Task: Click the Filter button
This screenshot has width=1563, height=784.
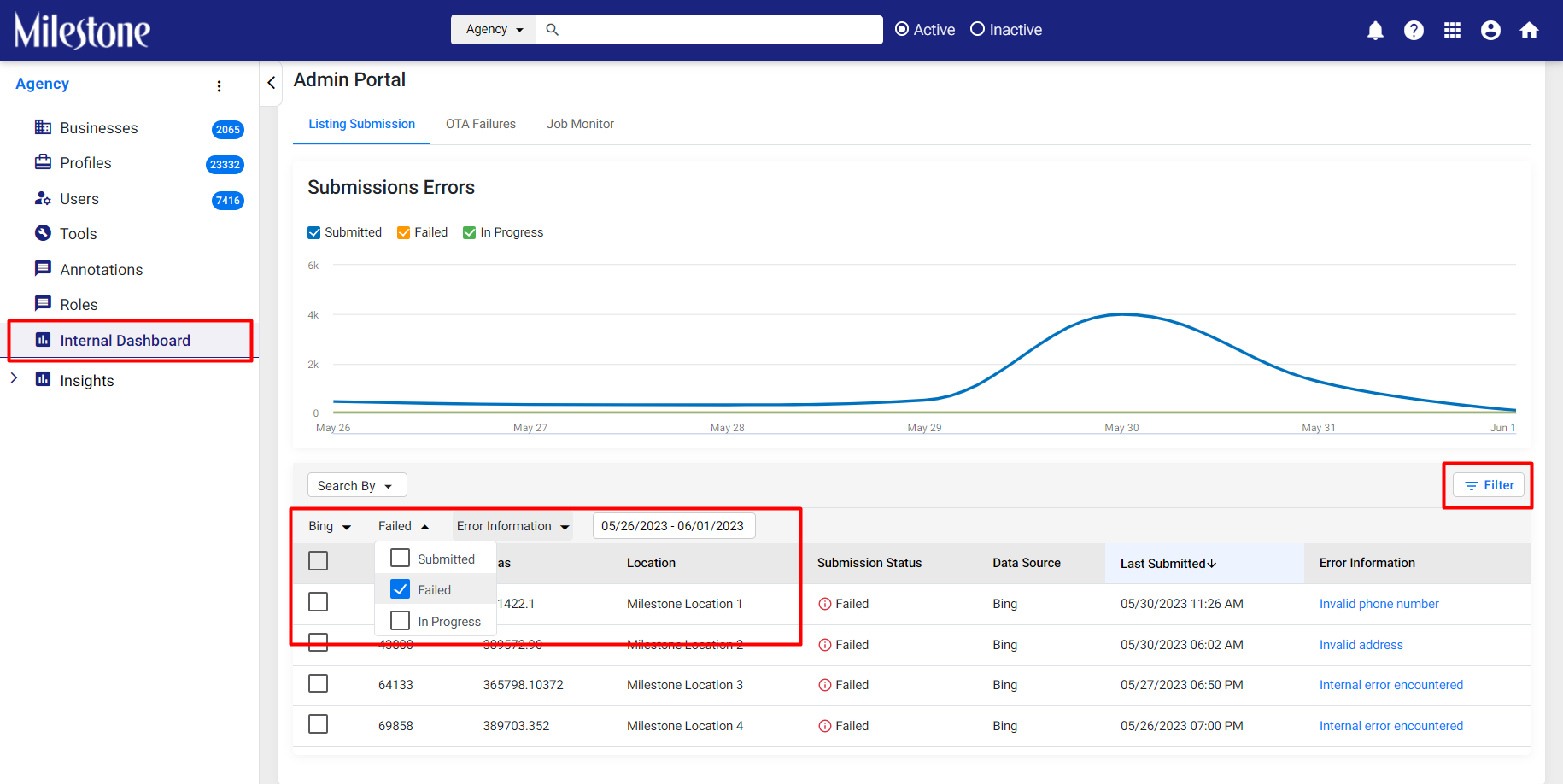Action: (x=1489, y=485)
